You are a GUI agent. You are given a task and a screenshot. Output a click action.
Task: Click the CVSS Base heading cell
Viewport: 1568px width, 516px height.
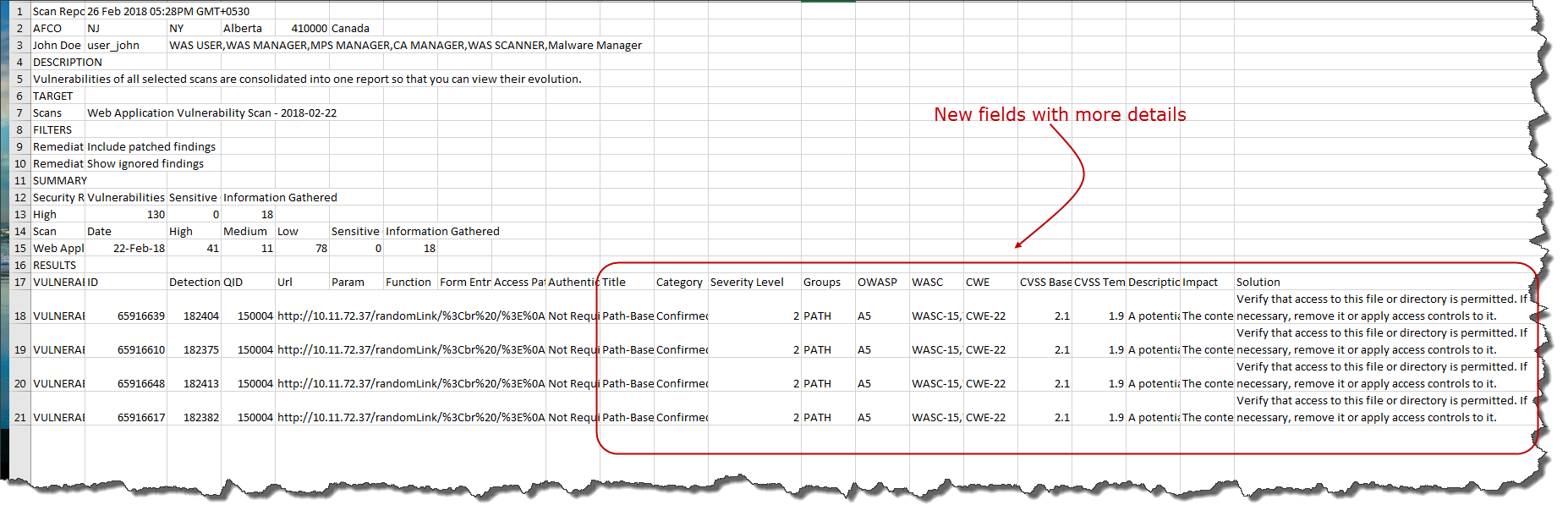pos(1045,282)
